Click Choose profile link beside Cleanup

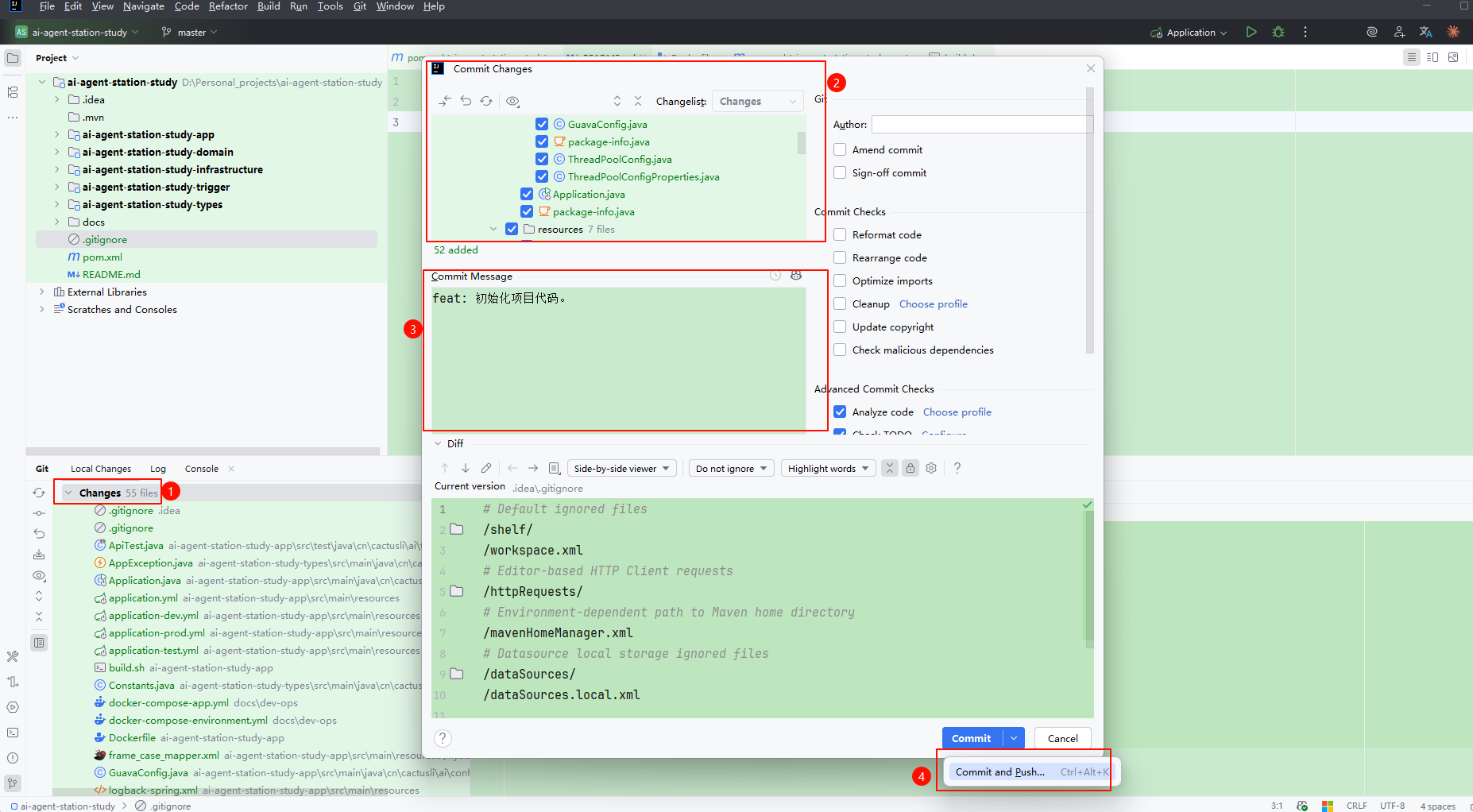[933, 304]
